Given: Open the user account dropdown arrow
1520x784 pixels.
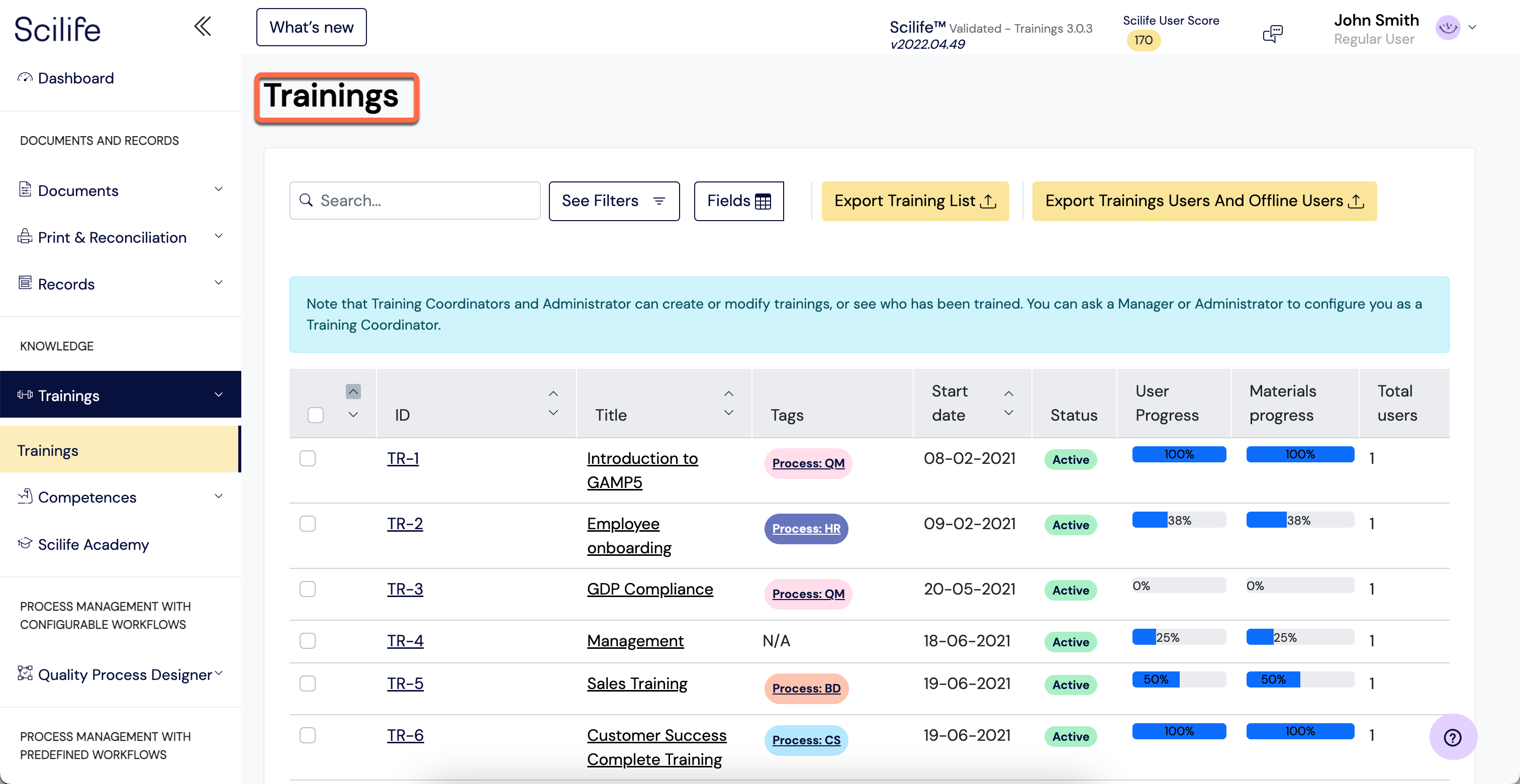Looking at the screenshot, I should click(x=1472, y=27).
